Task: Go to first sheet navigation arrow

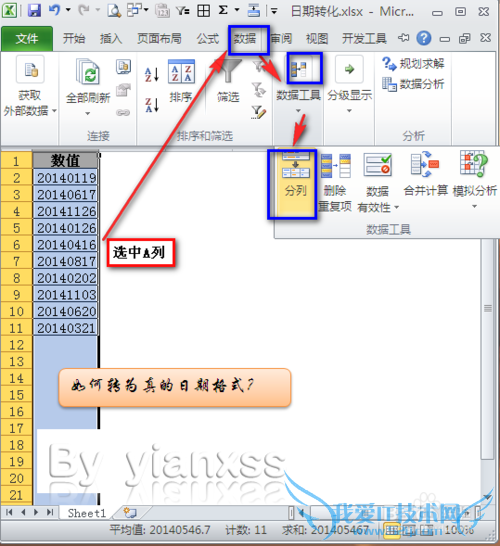Action: (9, 512)
